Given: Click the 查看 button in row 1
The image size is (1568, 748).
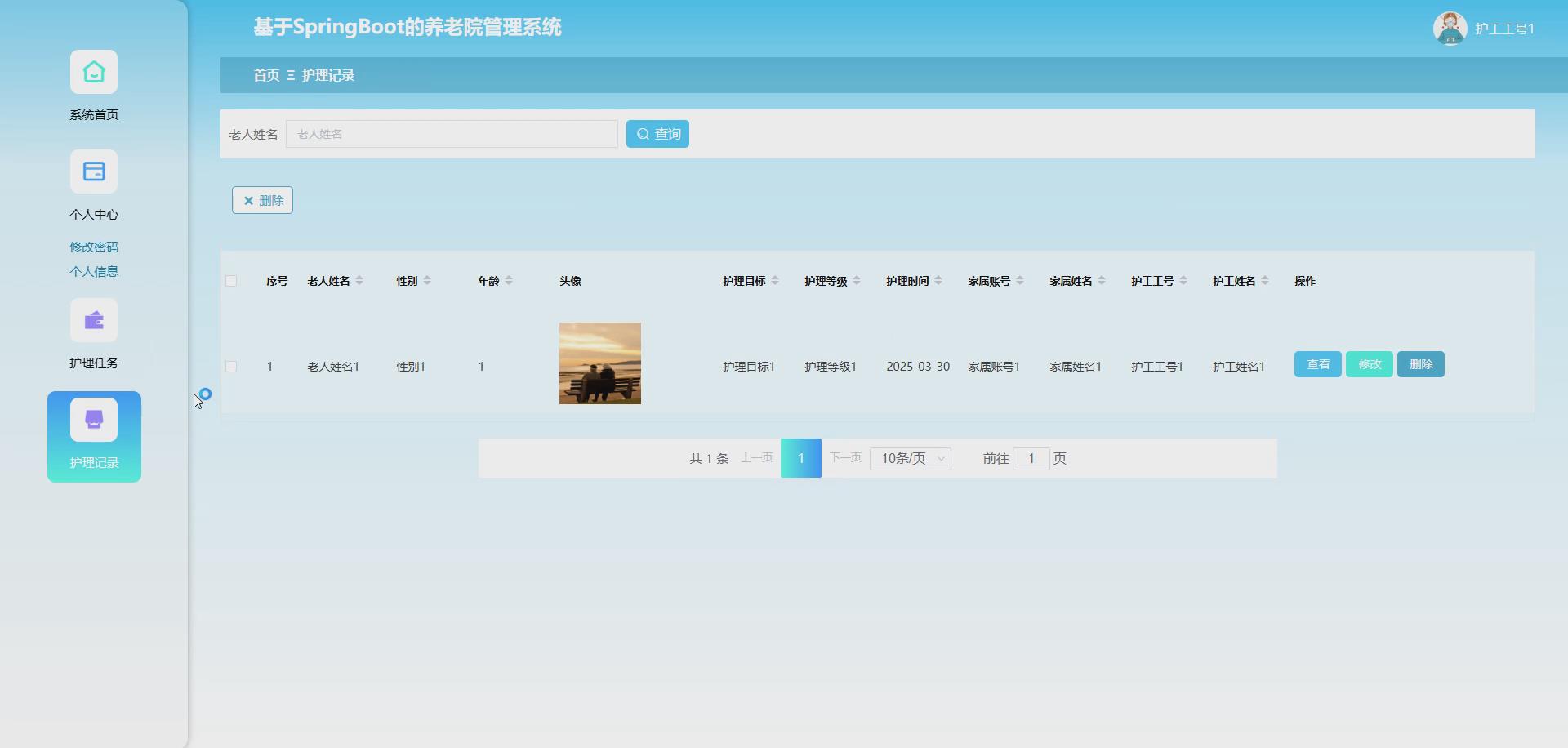Looking at the screenshot, I should click(1318, 364).
